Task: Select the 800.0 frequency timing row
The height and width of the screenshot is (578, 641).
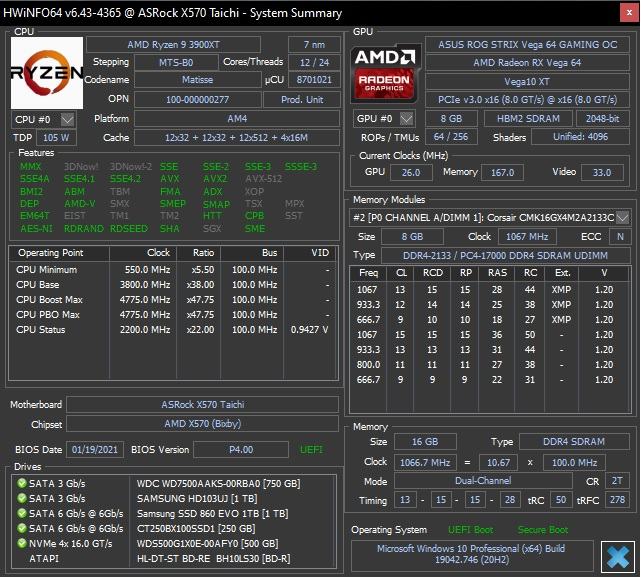Action: (x=489, y=365)
